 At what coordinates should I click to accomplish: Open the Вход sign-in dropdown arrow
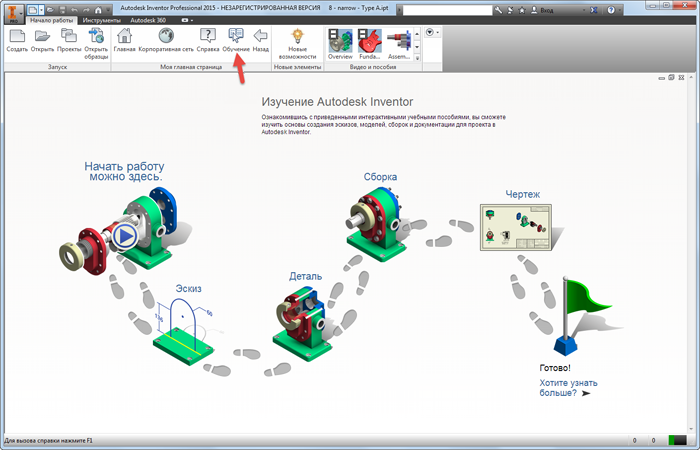(x=584, y=10)
